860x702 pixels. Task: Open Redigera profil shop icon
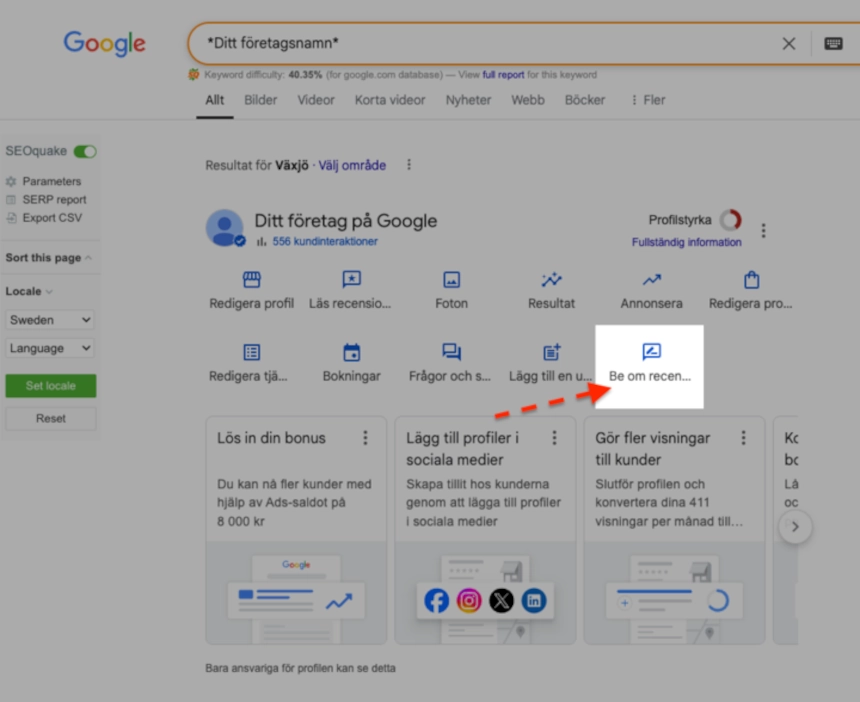coord(252,280)
